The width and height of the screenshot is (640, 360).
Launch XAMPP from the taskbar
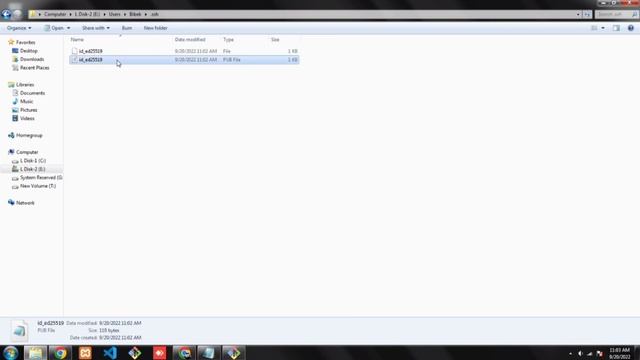click(85, 353)
